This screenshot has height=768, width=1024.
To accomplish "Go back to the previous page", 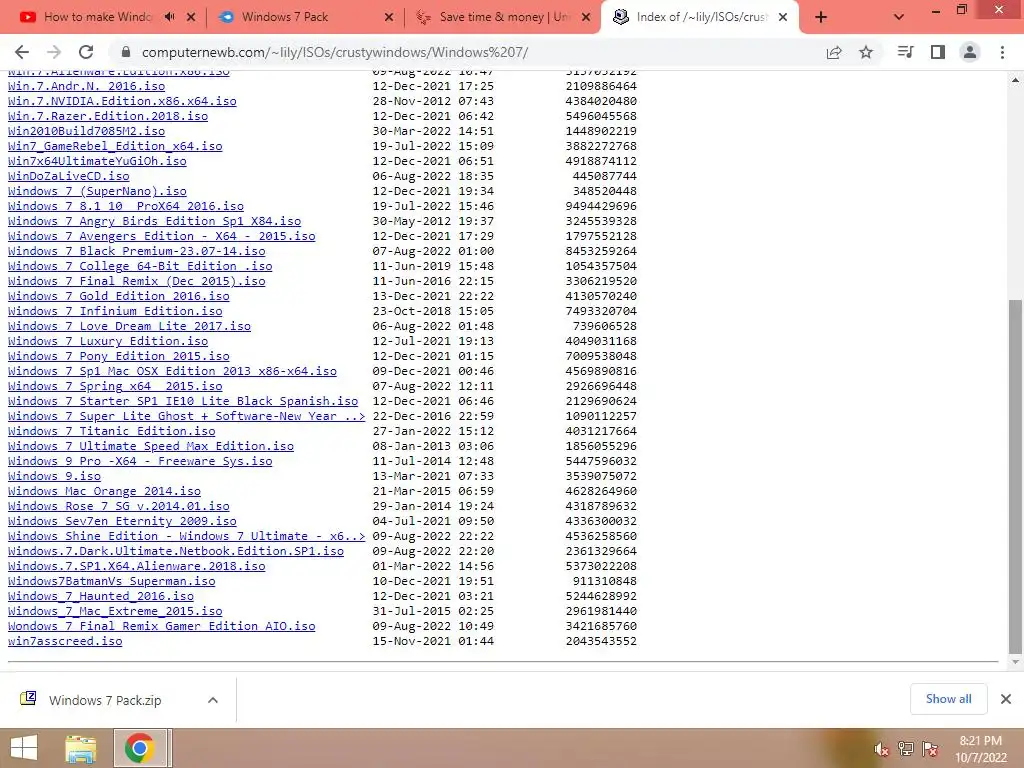I will [22, 52].
